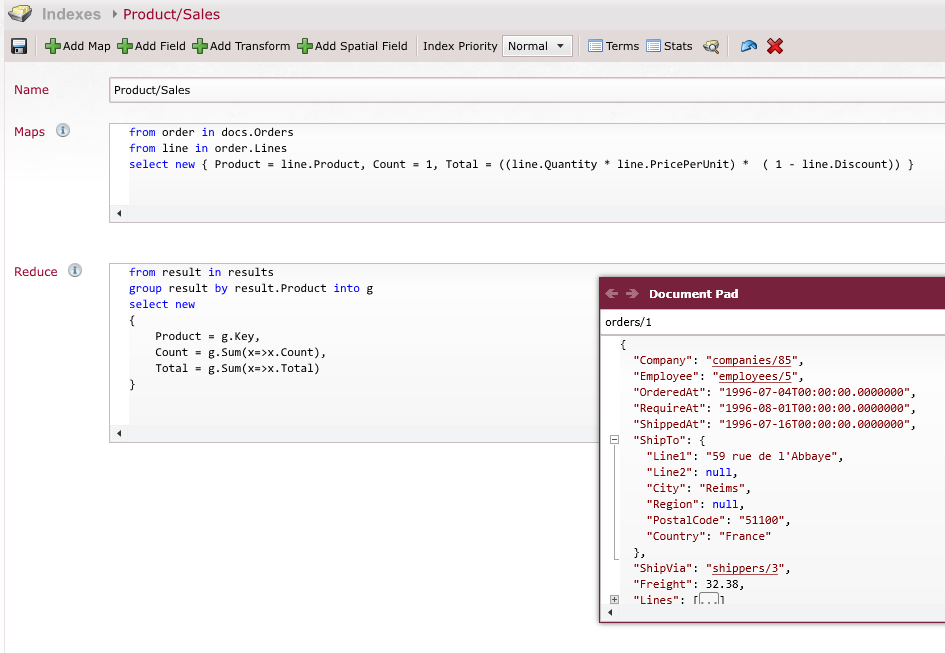The width and height of the screenshot is (945, 653).
Task: Open the Index Priority Normal dropdown
Action: (x=536, y=46)
